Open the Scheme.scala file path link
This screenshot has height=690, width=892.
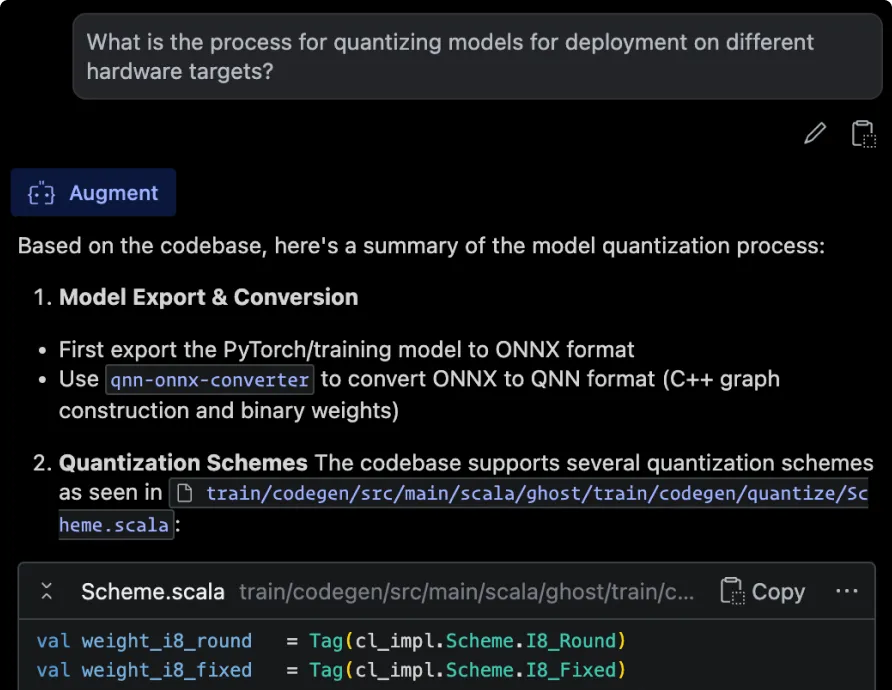tap(520, 493)
